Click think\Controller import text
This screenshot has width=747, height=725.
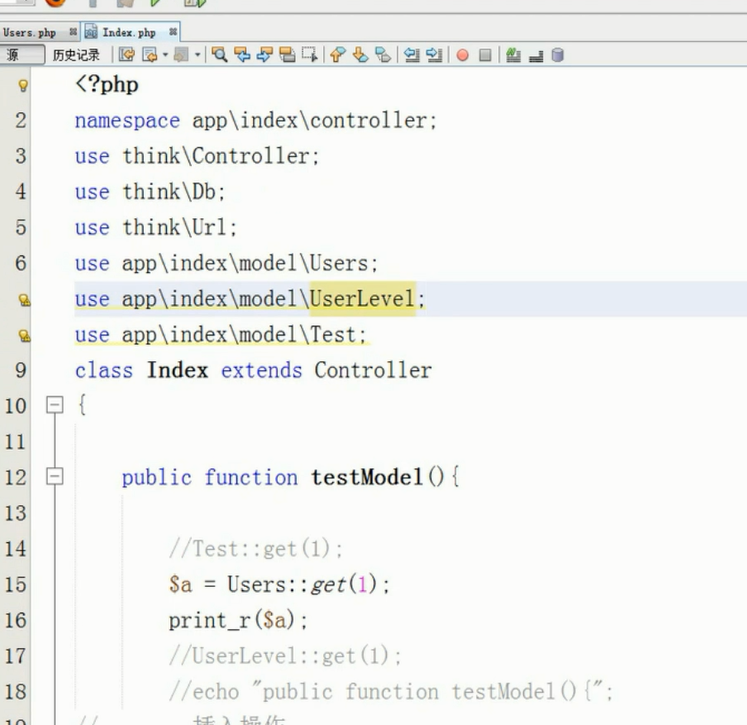click(216, 156)
